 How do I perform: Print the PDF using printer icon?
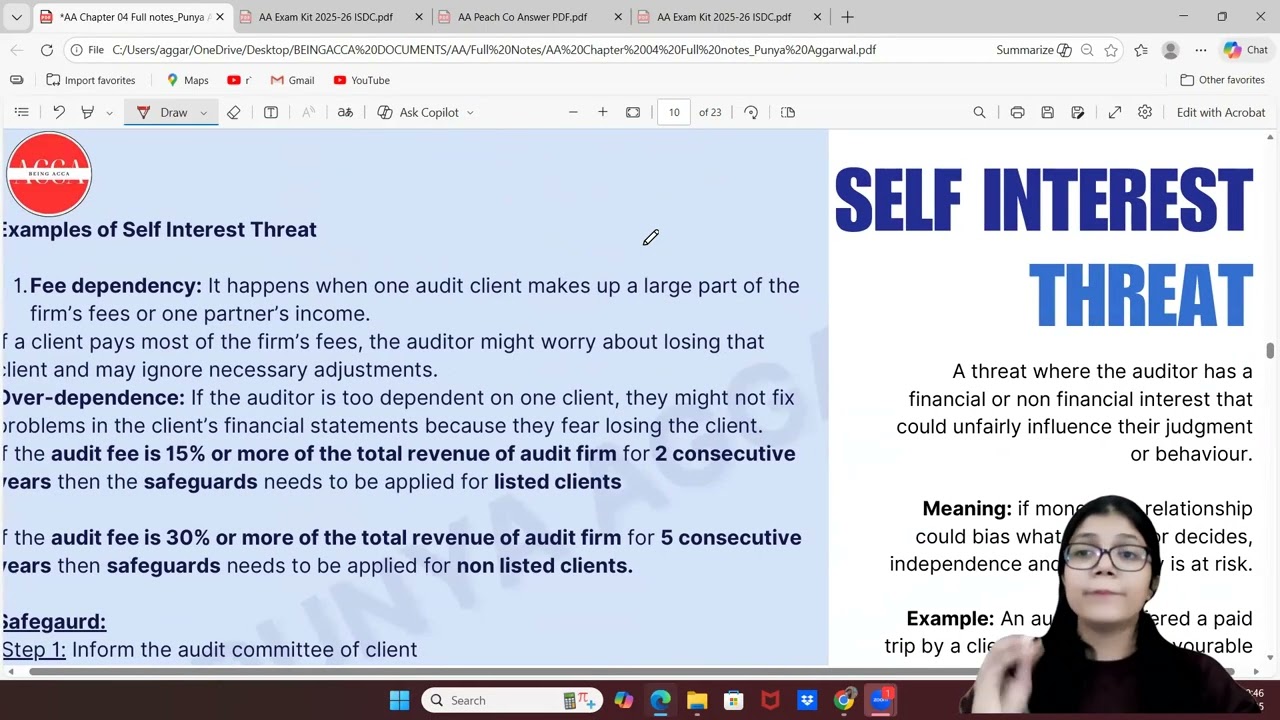pyautogui.click(x=1017, y=112)
